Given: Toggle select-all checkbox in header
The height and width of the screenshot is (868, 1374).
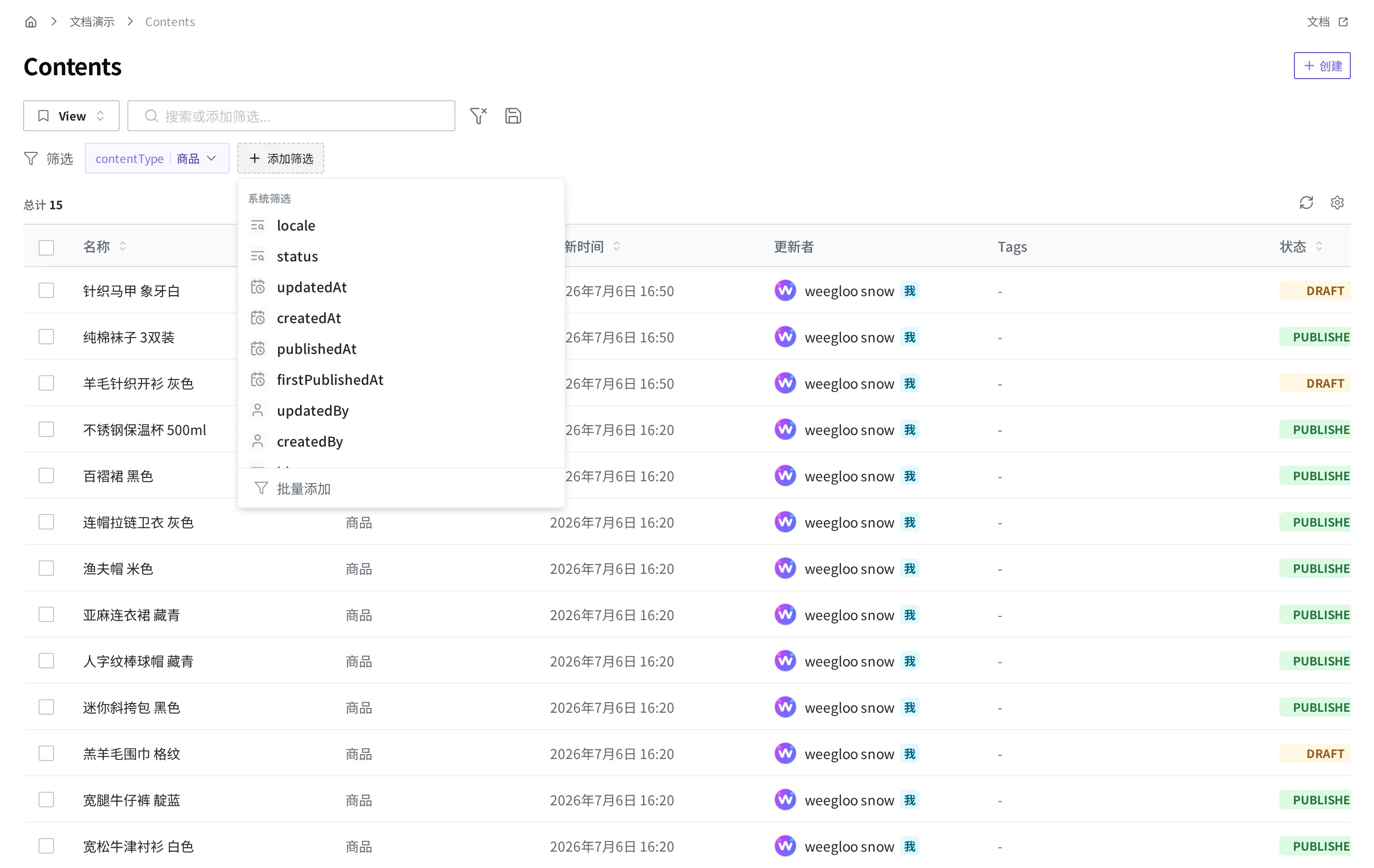Looking at the screenshot, I should tap(46, 247).
